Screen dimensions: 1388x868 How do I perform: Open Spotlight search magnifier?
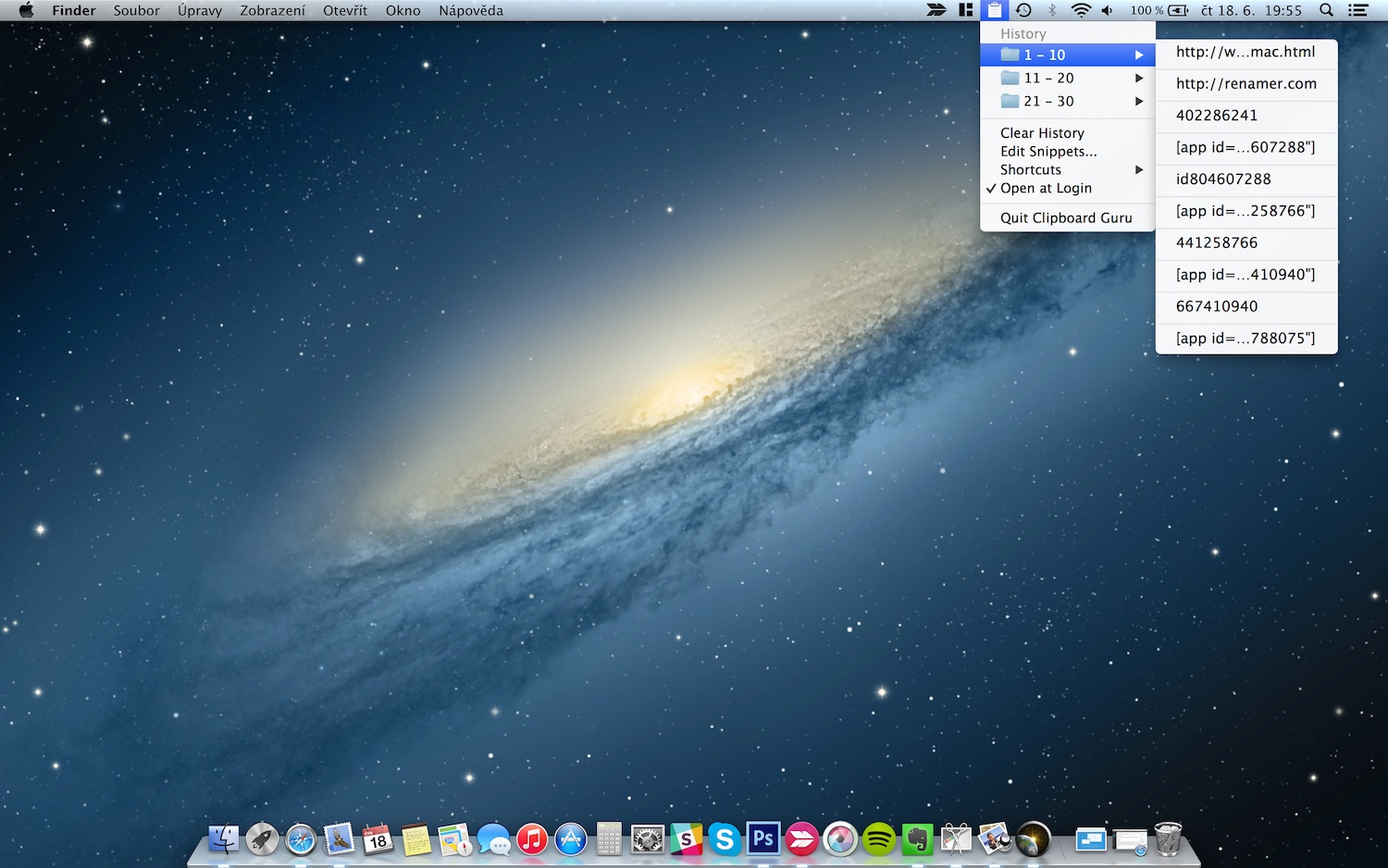click(x=1326, y=10)
